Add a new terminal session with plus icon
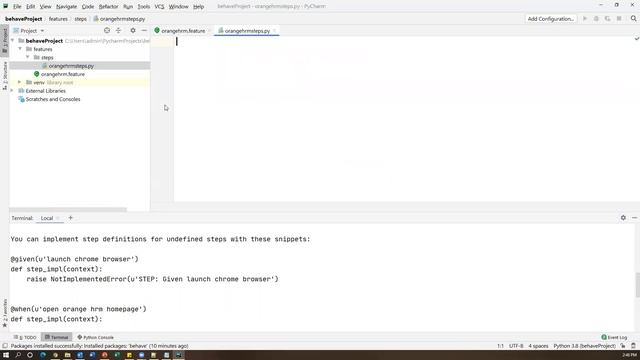The width and height of the screenshot is (640, 360). 70,218
